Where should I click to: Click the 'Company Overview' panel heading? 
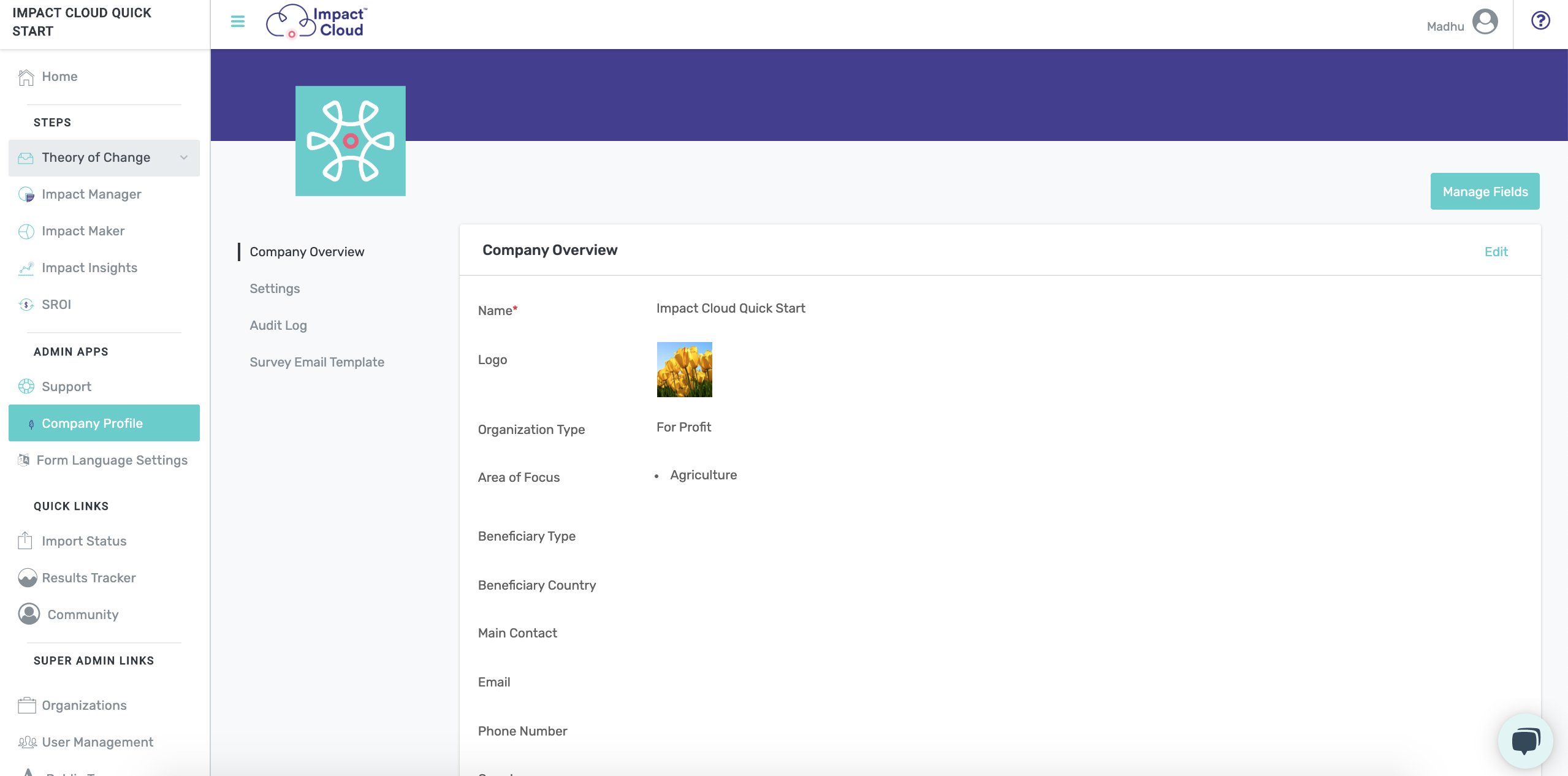tap(550, 250)
